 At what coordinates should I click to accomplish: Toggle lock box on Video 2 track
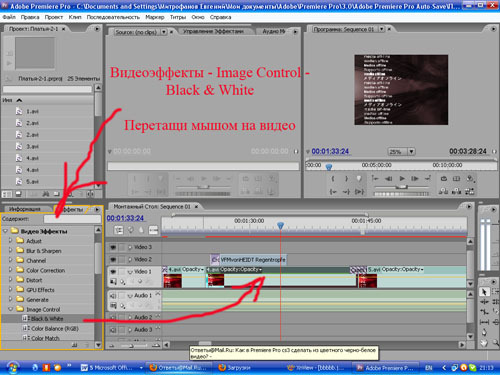pyautogui.click(x=122, y=259)
